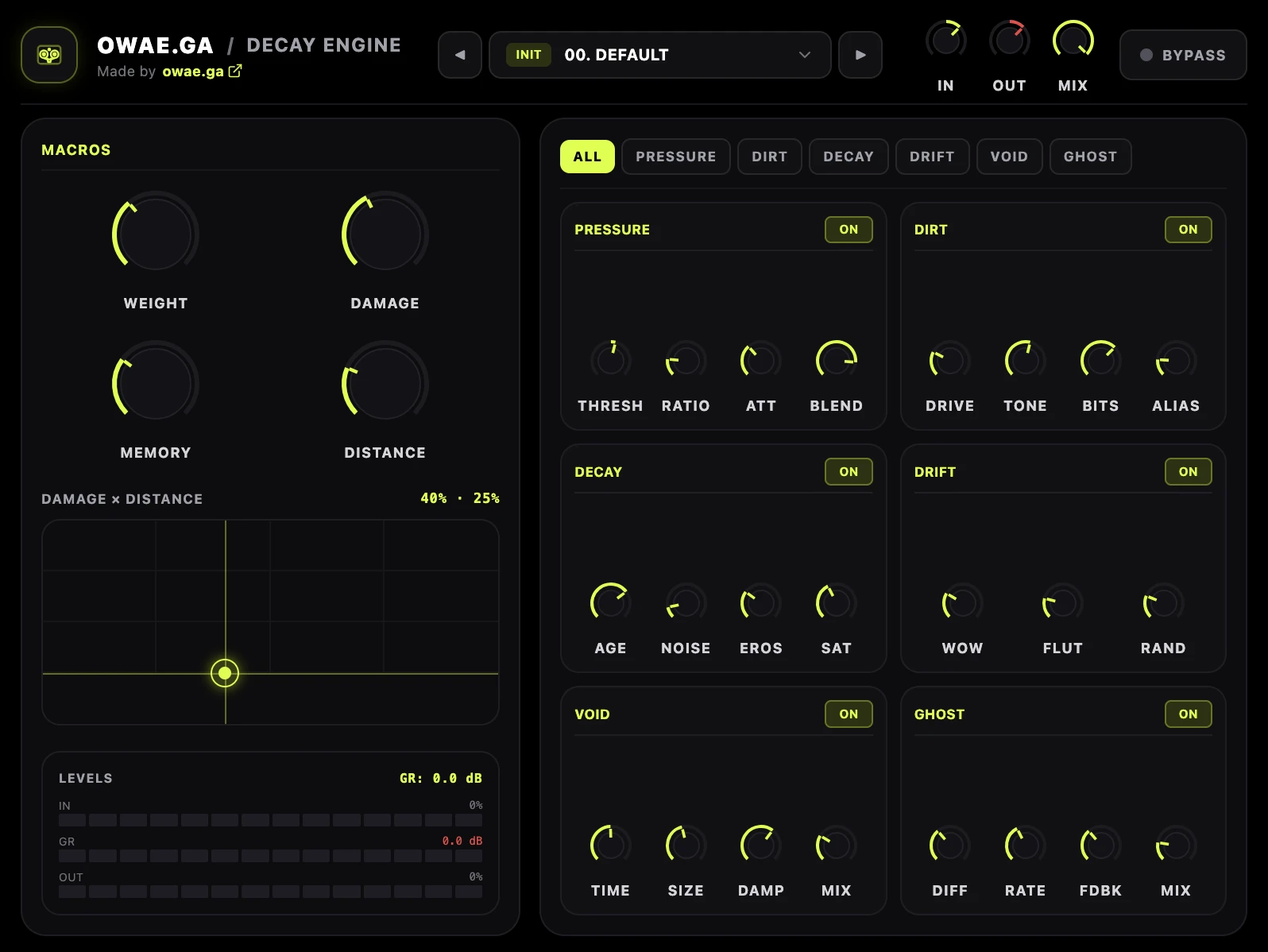Disable the DRIFT module ON switch
1268x952 pixels.
pyautogui.click(x=1188, y=472)
